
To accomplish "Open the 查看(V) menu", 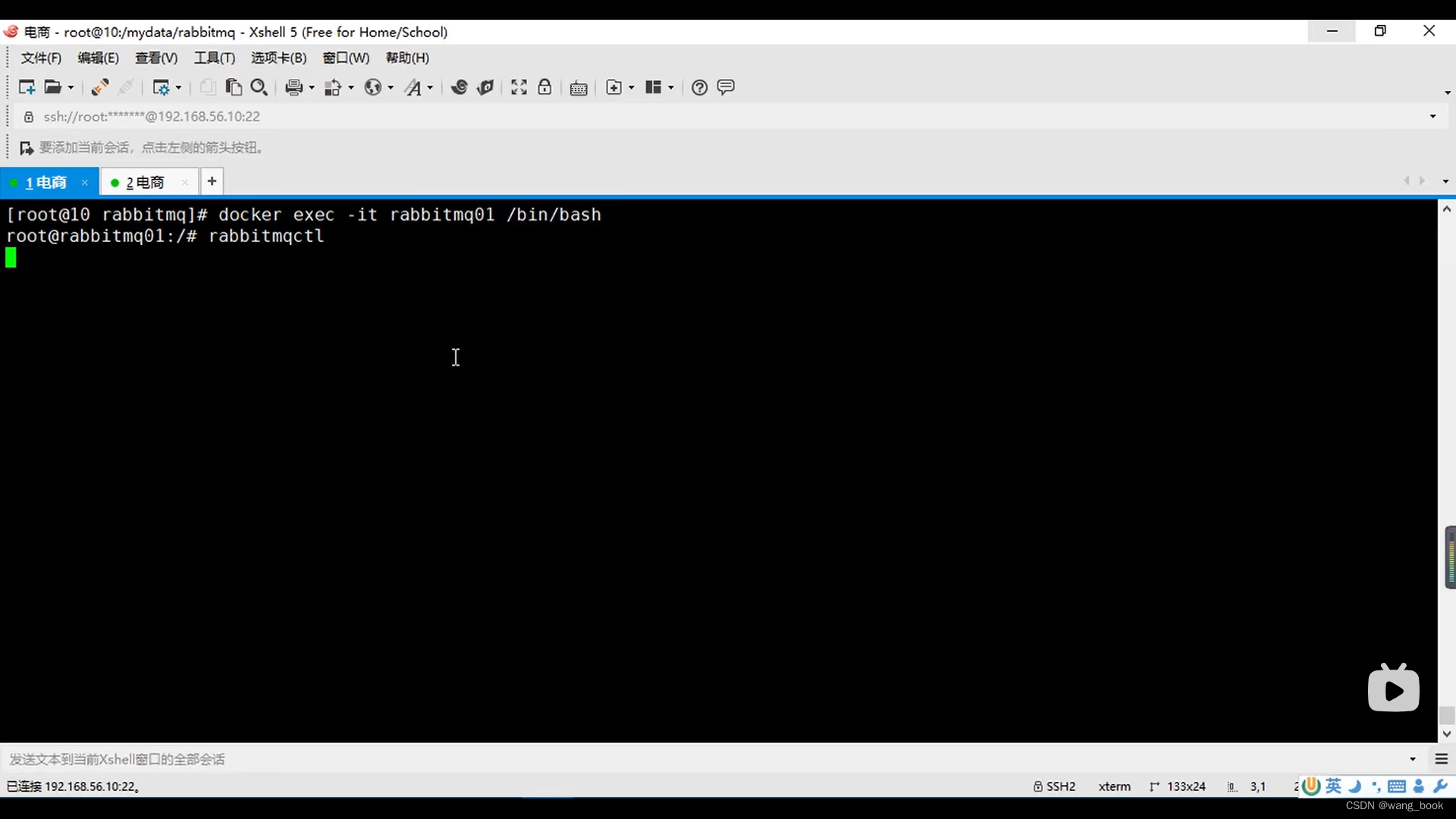I will 156,58.
